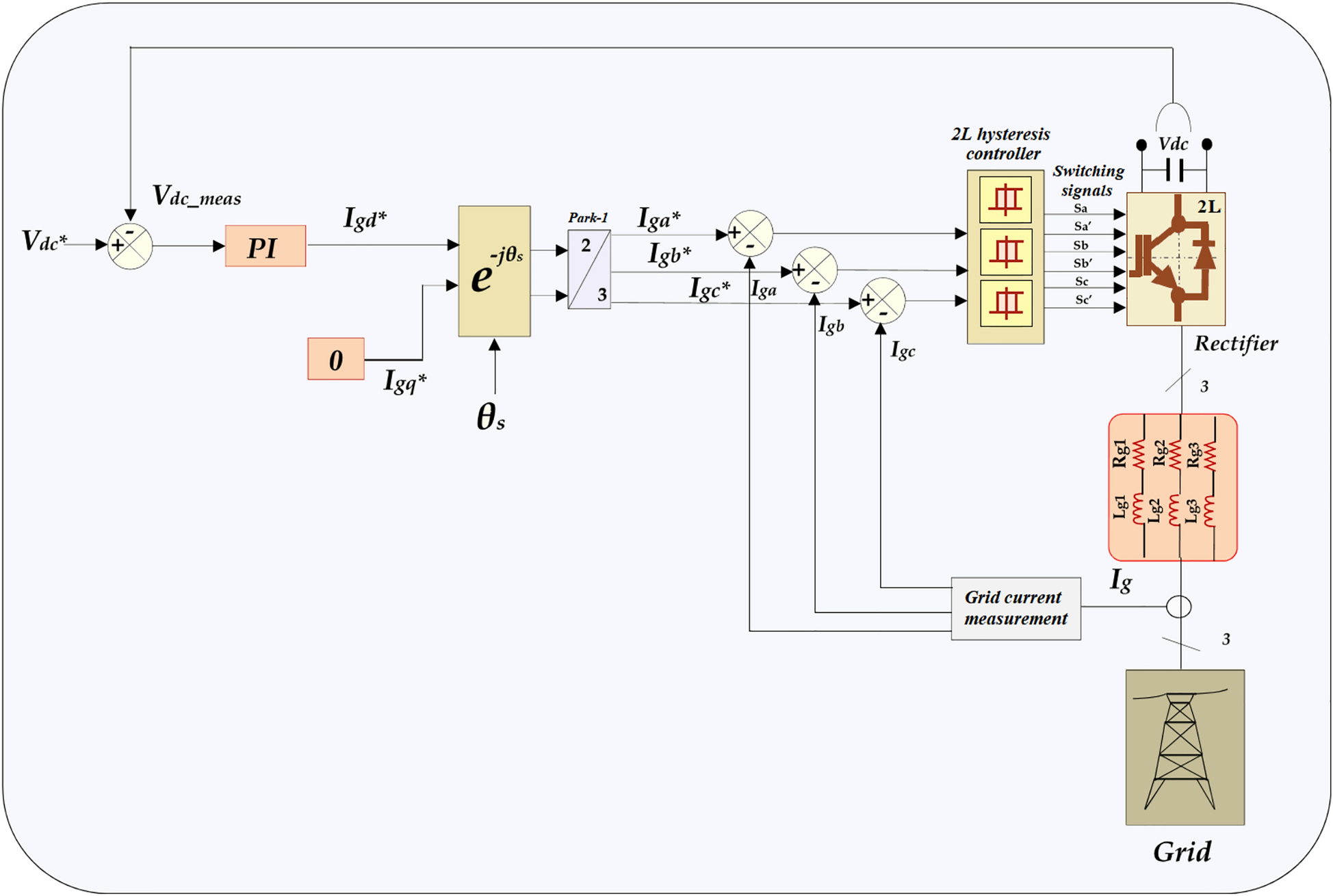Select the Rectifier label

1237,344
